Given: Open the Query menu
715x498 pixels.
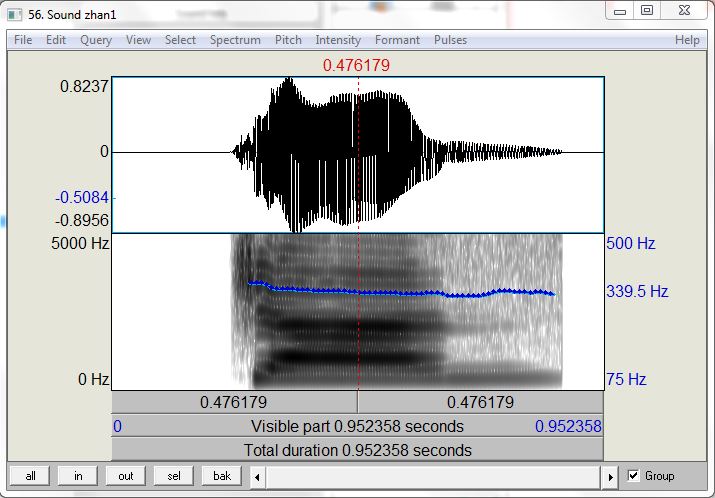Looking at the screenshot, I should pos(96,40).
